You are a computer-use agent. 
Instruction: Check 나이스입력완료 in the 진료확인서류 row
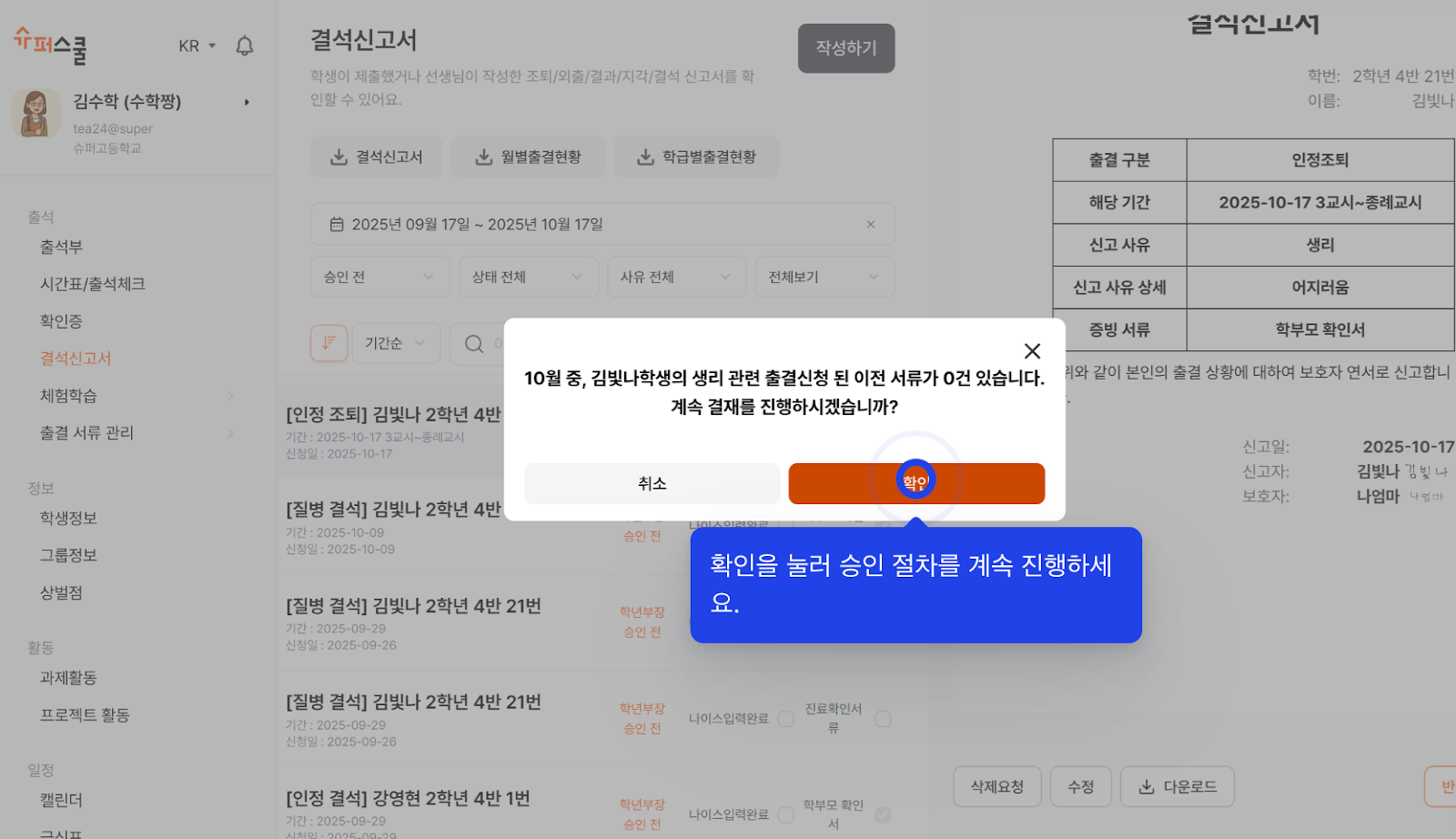786,719
